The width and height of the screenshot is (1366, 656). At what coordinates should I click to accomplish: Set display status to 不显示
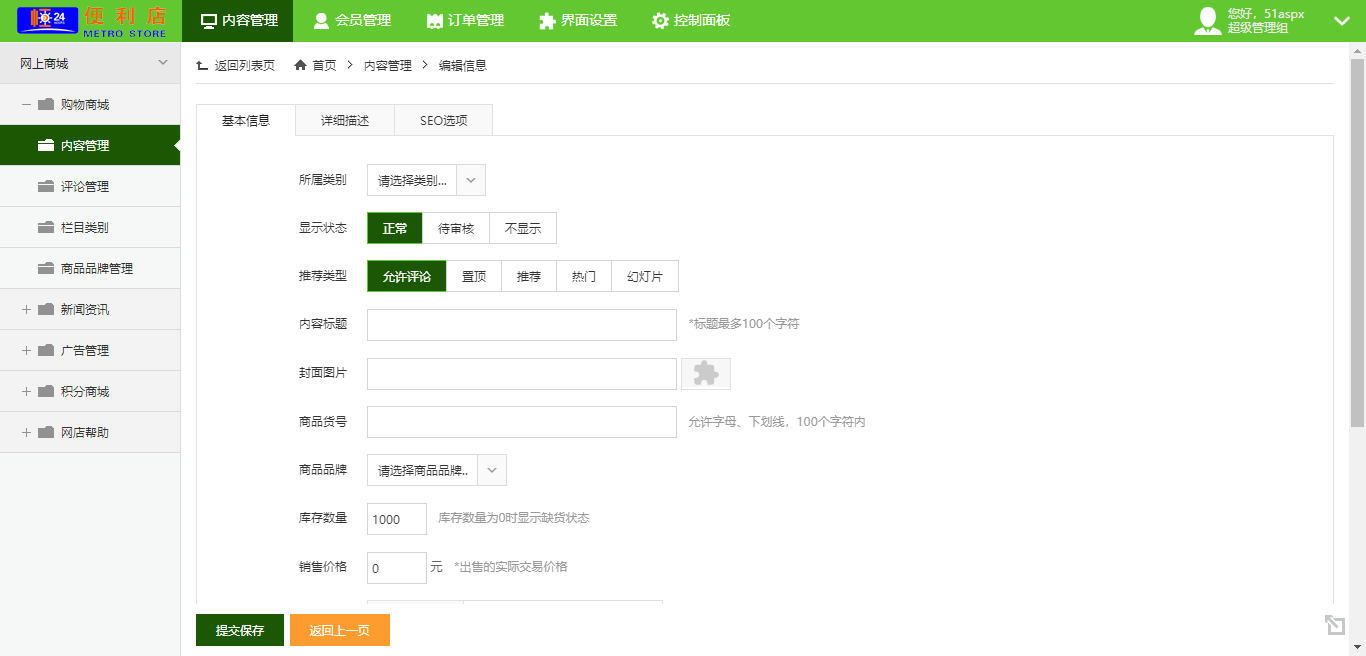click(x=522, y=229)
